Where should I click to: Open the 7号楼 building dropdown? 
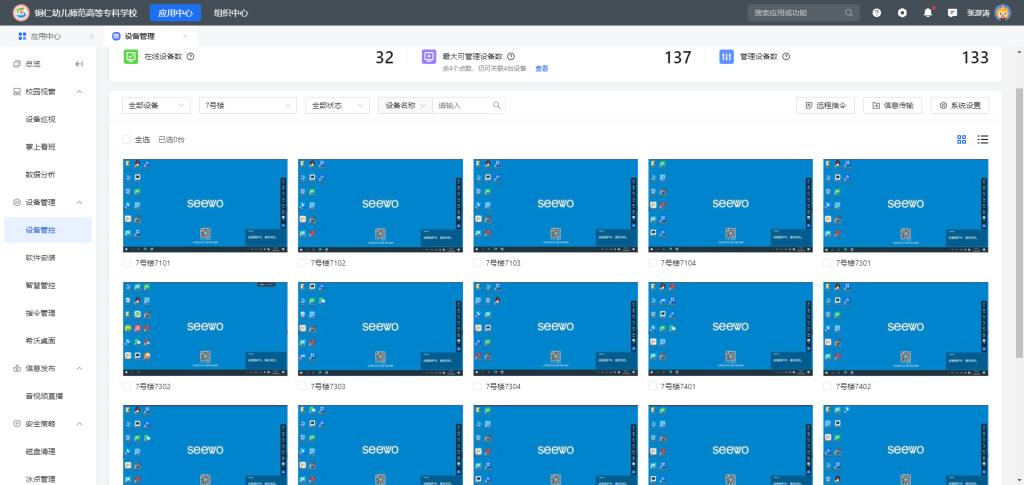(248, 105)
